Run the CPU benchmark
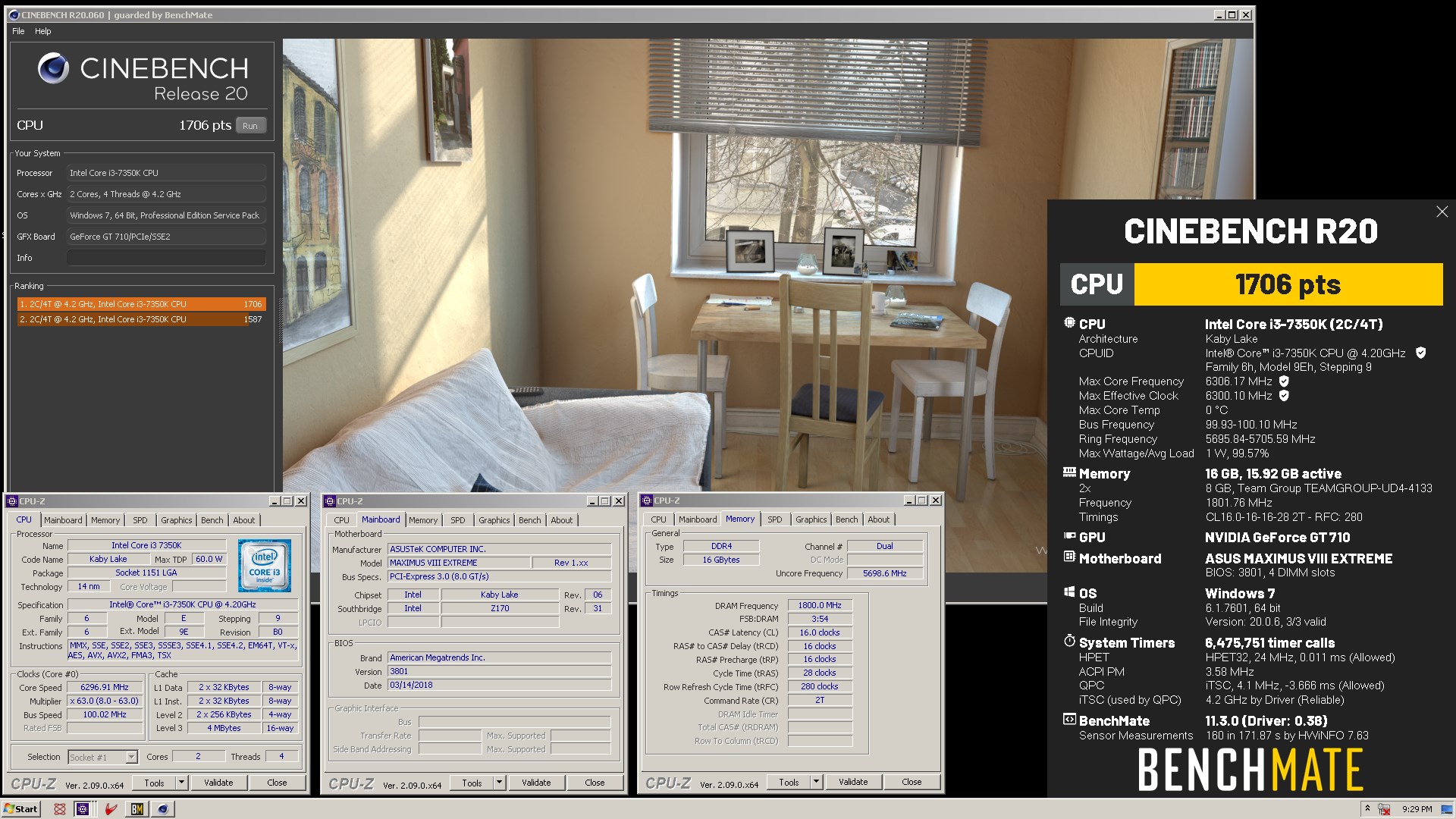 pyautogui.click(x=250, y=126)
